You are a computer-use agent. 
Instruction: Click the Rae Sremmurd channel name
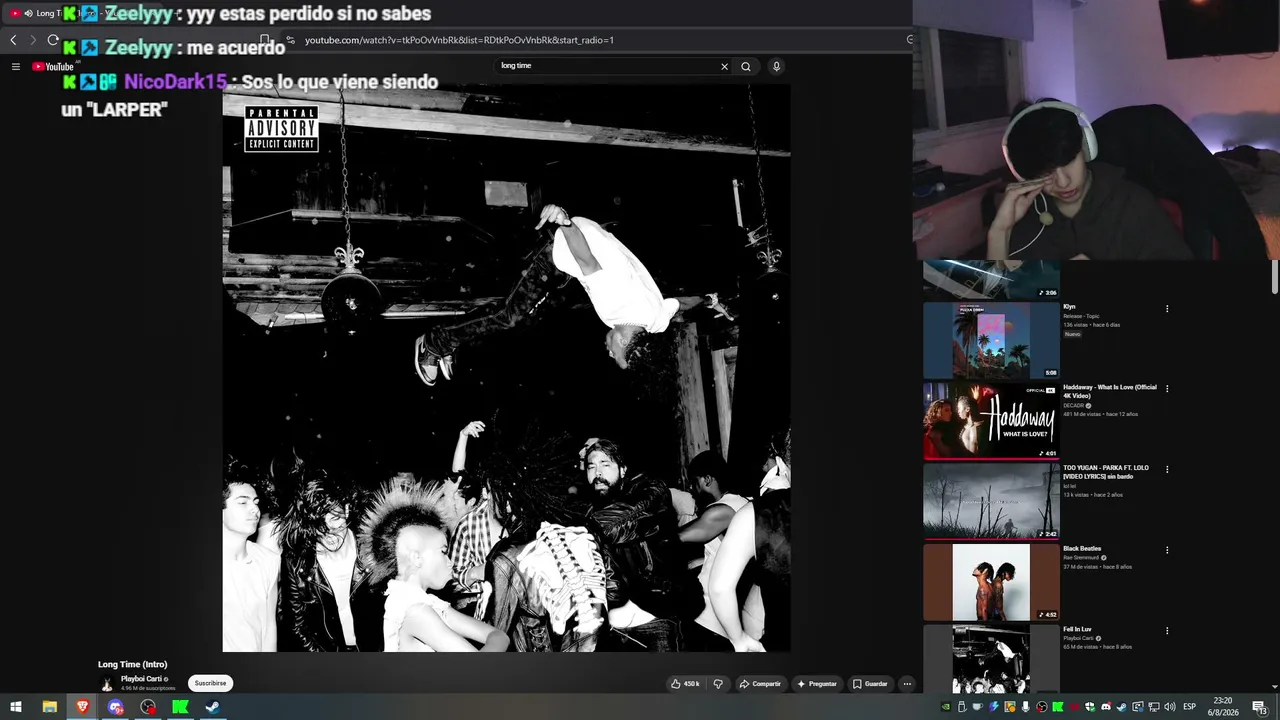(1081, 558)
